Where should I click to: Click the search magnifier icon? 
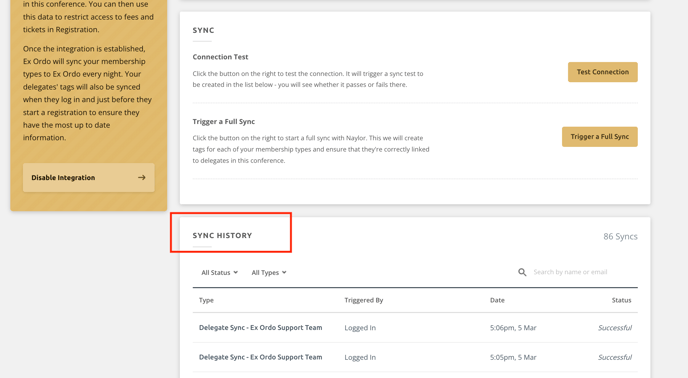tap(522, 272)
